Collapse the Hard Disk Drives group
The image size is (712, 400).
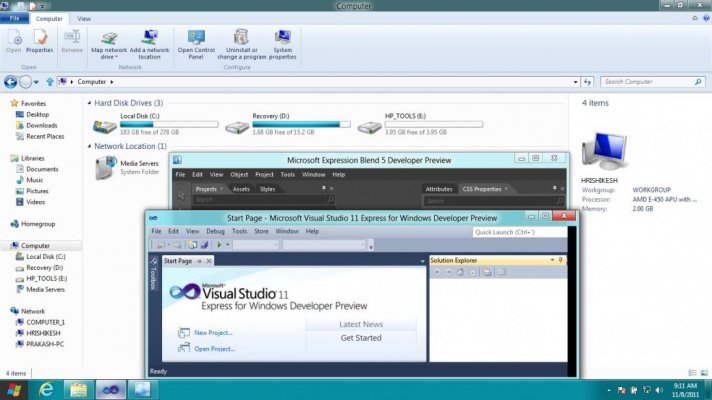tap(89, 103)
